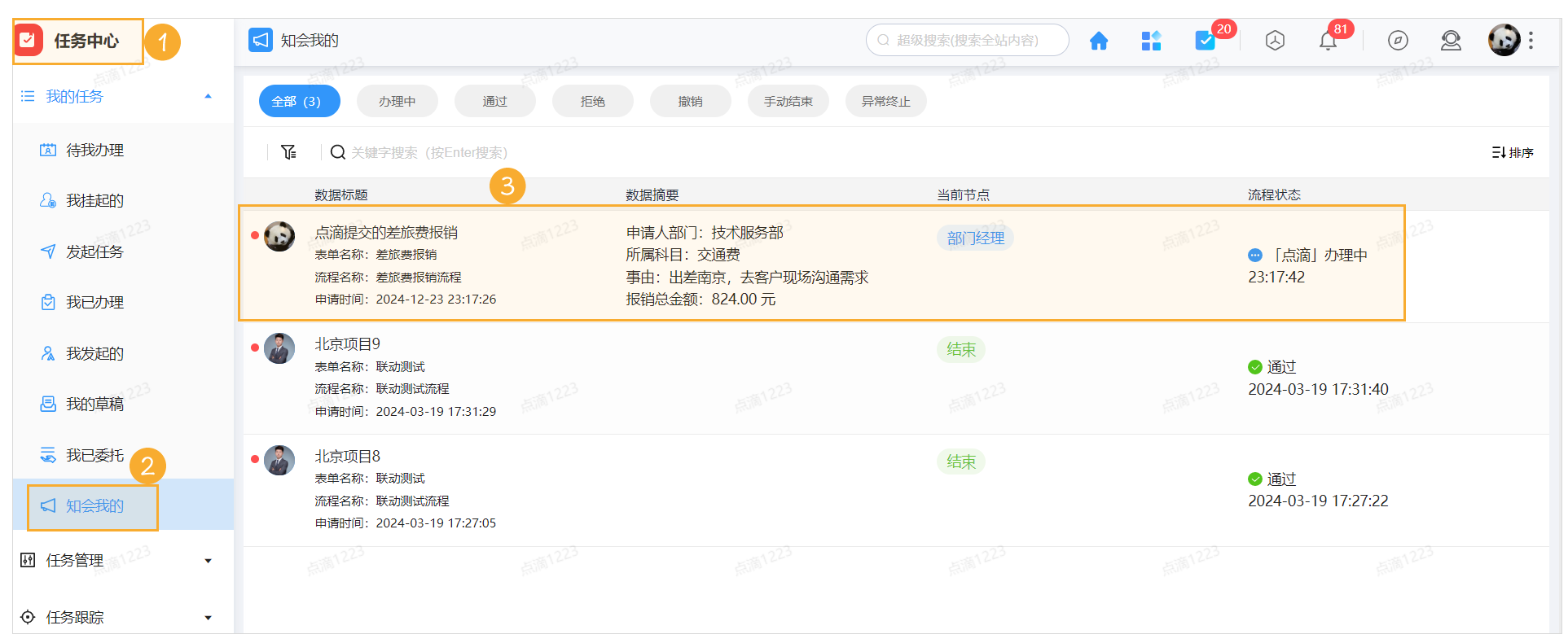Click the filter funnel icon
Image resolution: width=1568 pixels, height=643 pixels.
(x=288, y=152)
